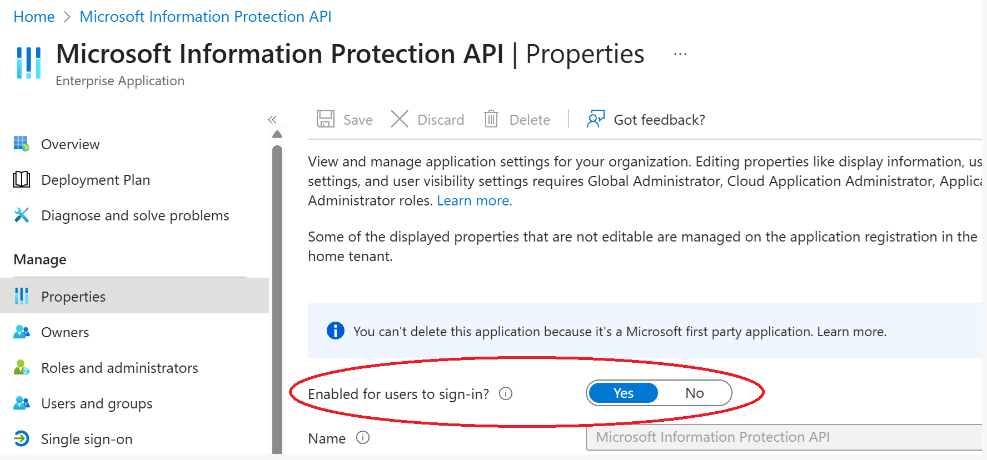The image size is (987, 460).
Task: Click the first party application banner message
Action: tap(619, 332)
